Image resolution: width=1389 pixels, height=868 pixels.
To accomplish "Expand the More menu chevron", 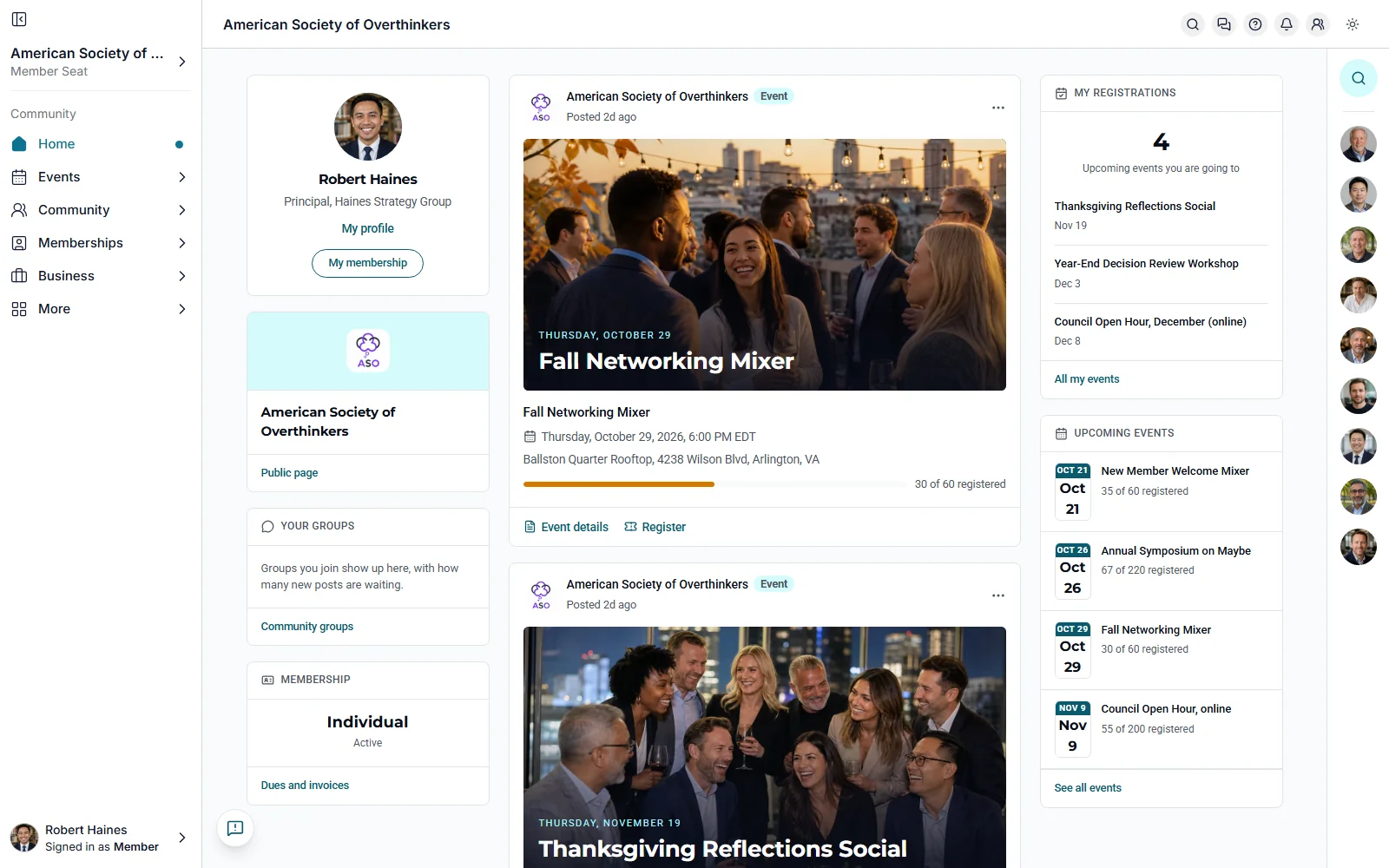I will [182, 309].
